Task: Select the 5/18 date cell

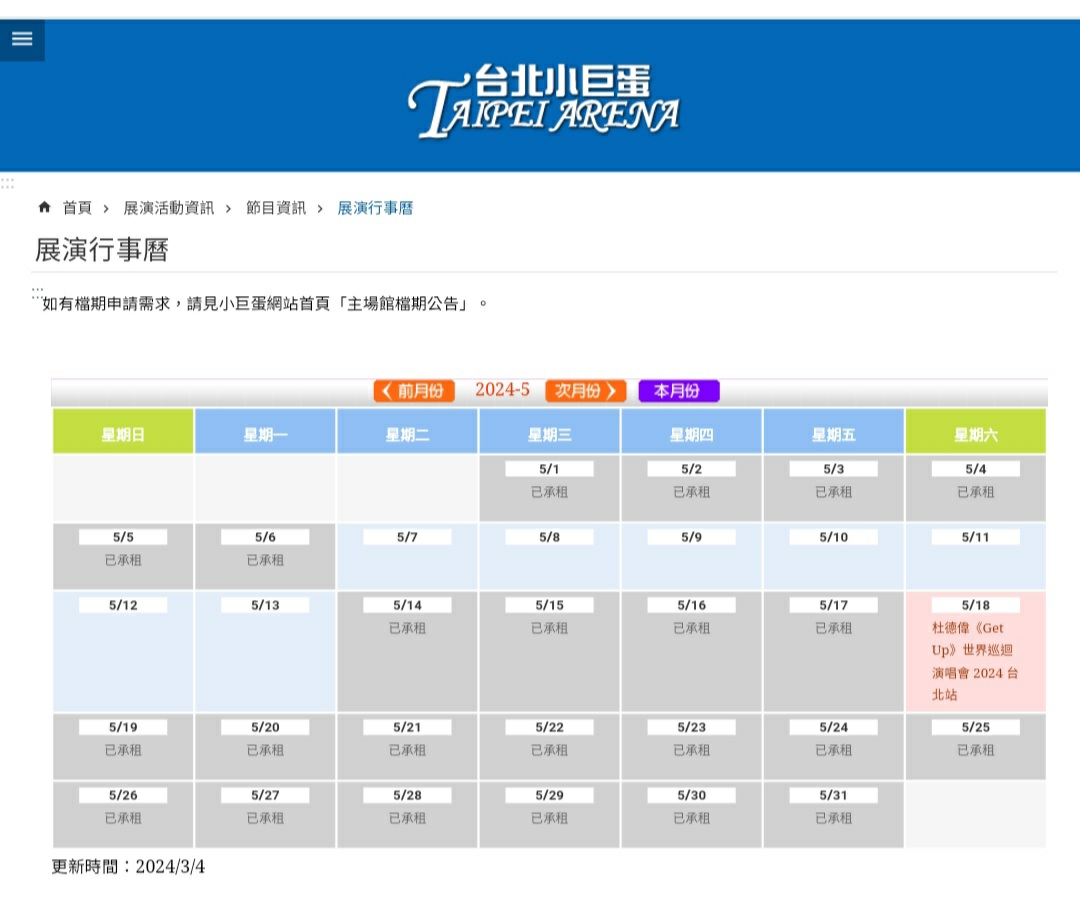Action: (x=975, y=605)
